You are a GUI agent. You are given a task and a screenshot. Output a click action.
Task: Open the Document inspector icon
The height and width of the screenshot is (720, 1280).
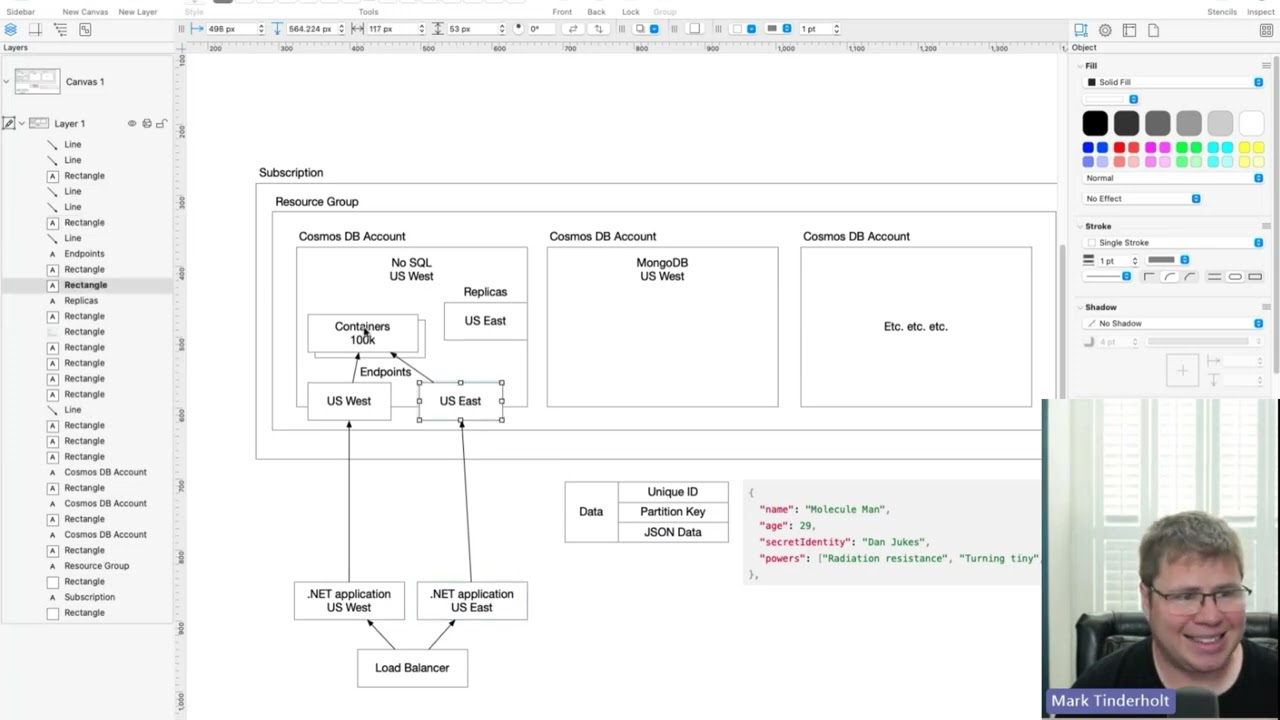[1153, 31]
